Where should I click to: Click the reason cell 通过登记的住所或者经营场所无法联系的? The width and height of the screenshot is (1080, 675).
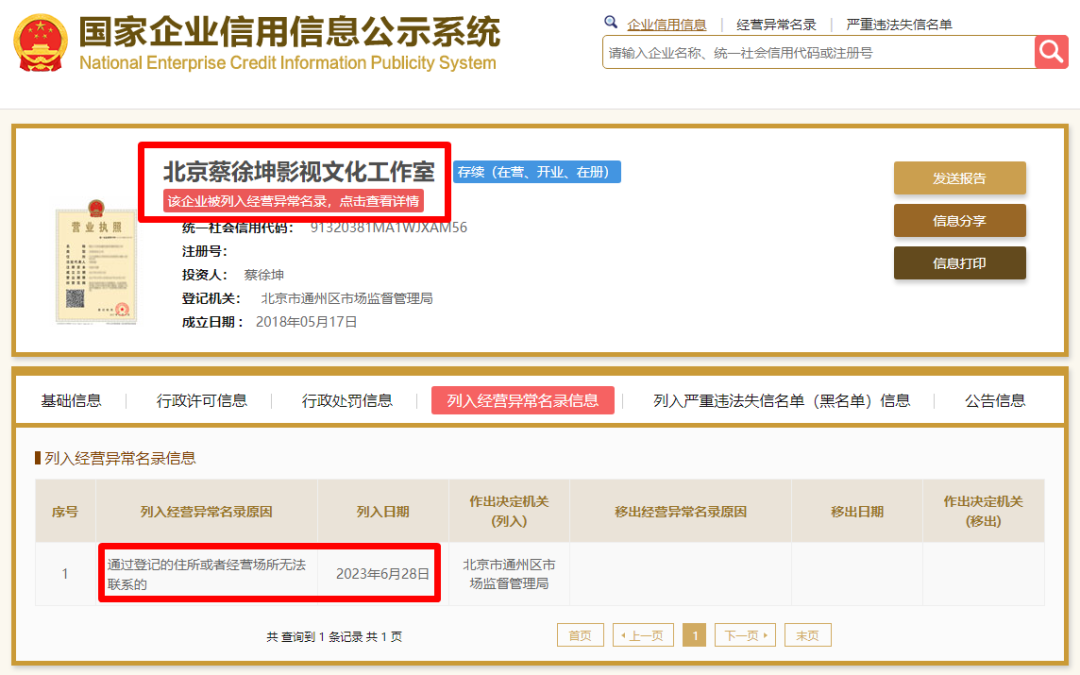(206, 574)
